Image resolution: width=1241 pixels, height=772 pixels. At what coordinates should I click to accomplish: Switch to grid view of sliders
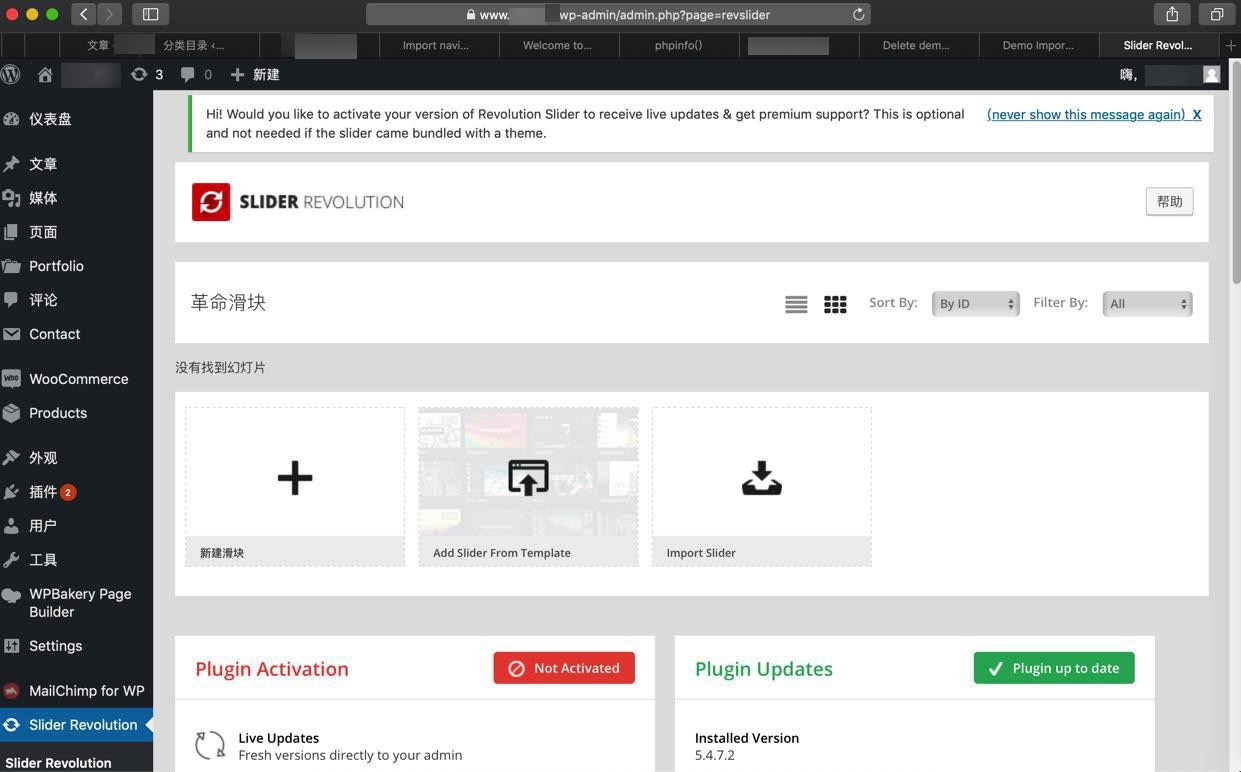click(835, 304)
